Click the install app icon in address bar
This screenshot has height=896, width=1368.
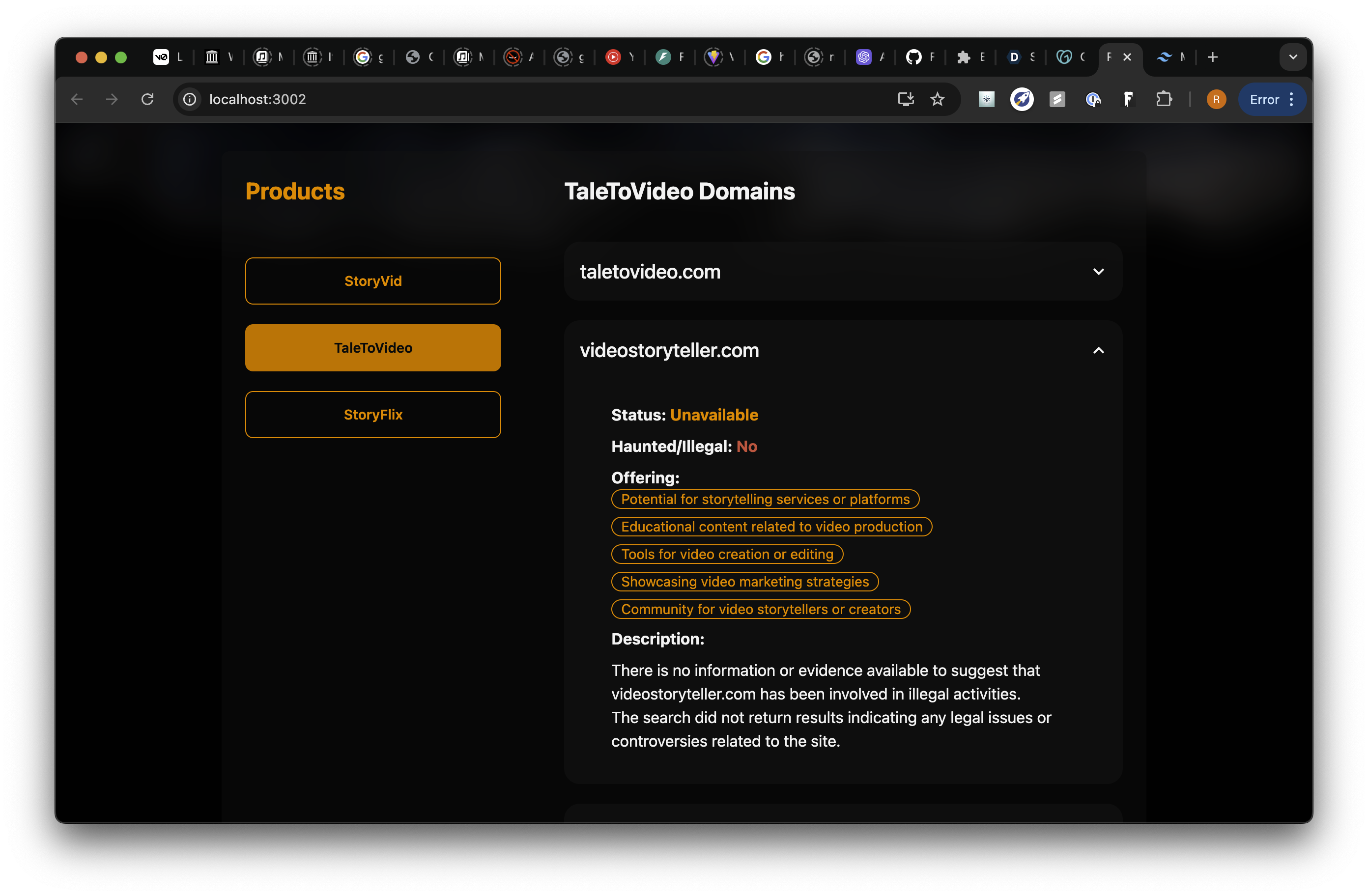905,99
